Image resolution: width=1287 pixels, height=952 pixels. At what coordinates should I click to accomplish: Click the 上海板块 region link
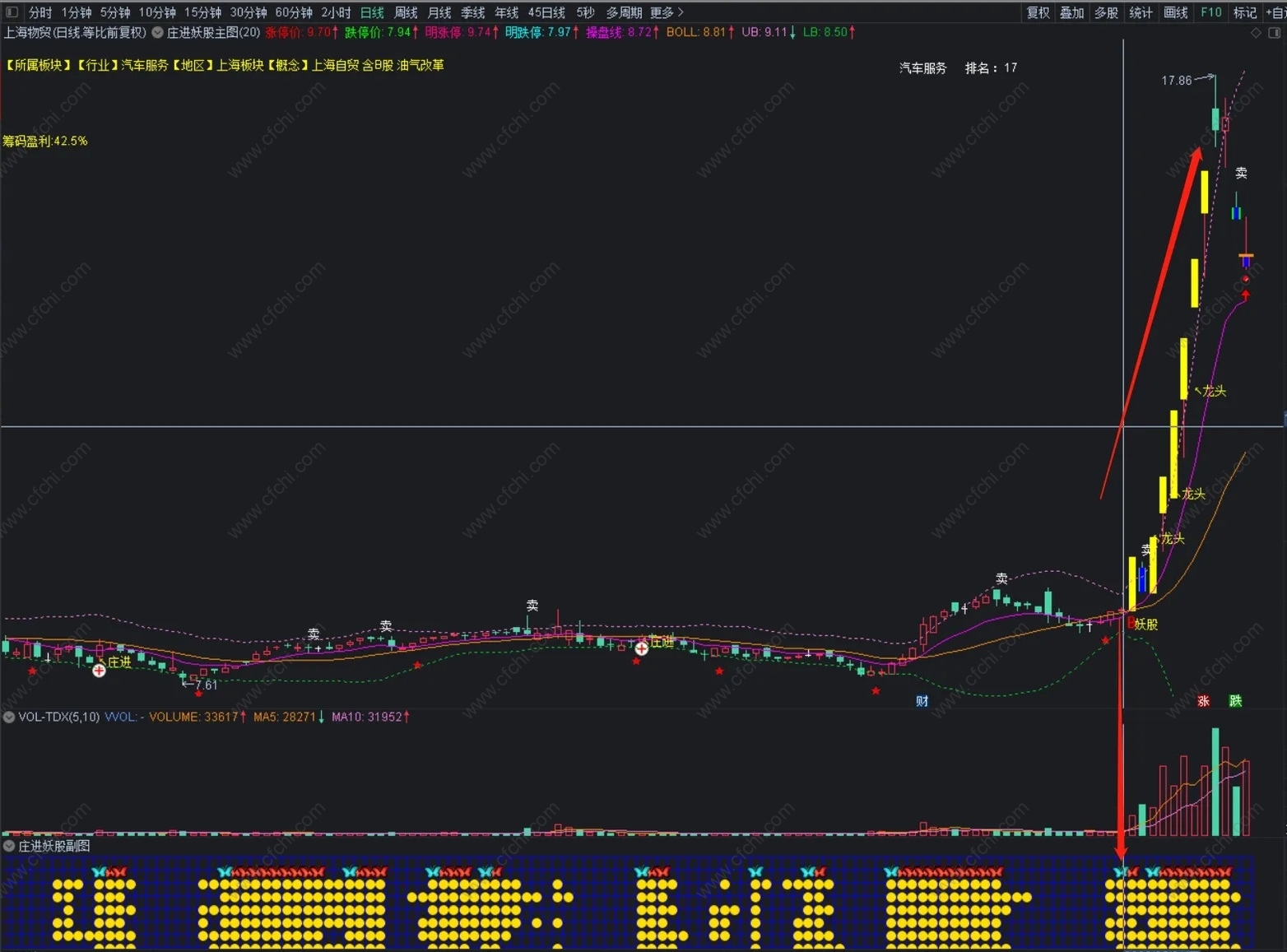tap(240, 65)
